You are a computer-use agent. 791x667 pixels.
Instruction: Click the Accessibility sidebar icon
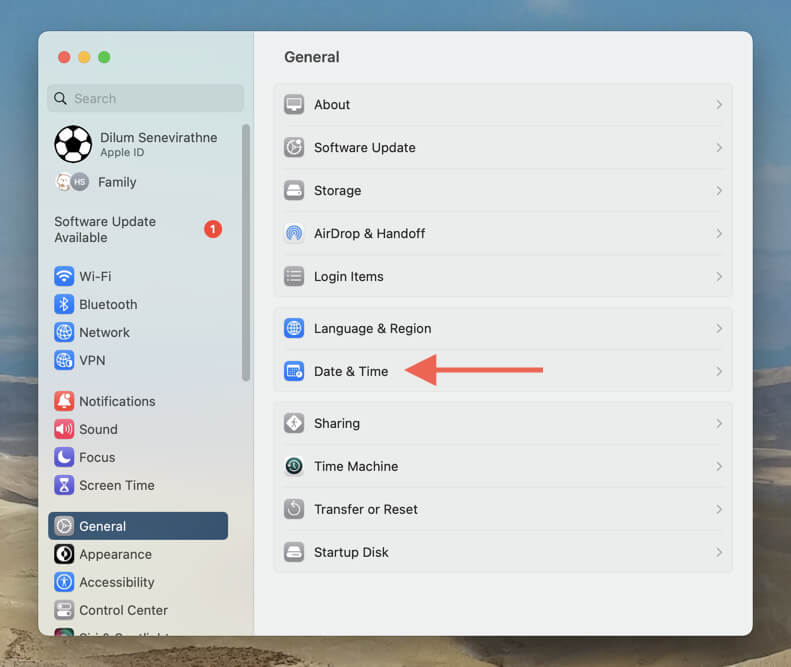tap(64, 582)
